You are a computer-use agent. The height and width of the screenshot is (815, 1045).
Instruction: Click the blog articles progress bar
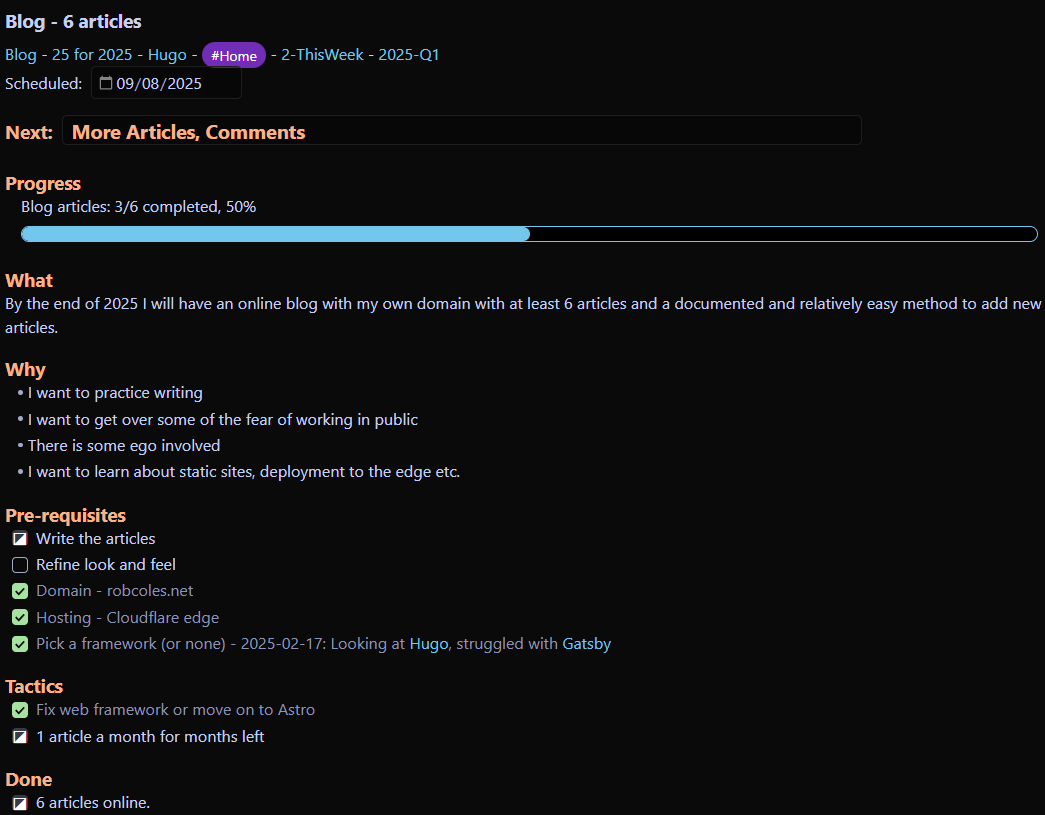pyautogui.click(x=529, y=234)
